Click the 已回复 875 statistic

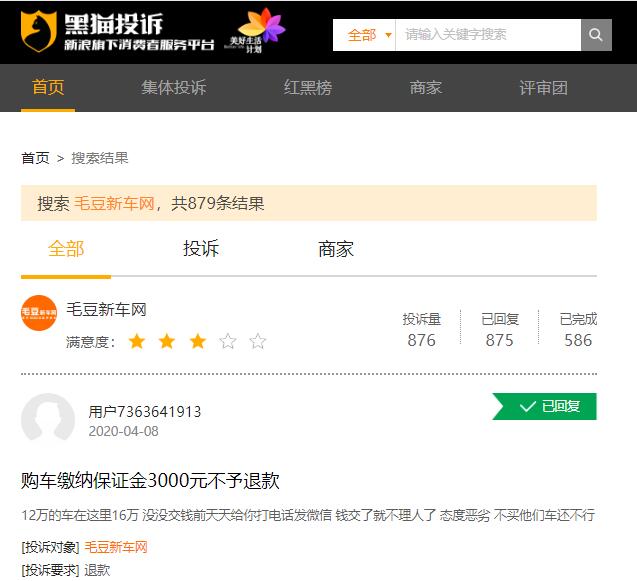coord(500,330)
